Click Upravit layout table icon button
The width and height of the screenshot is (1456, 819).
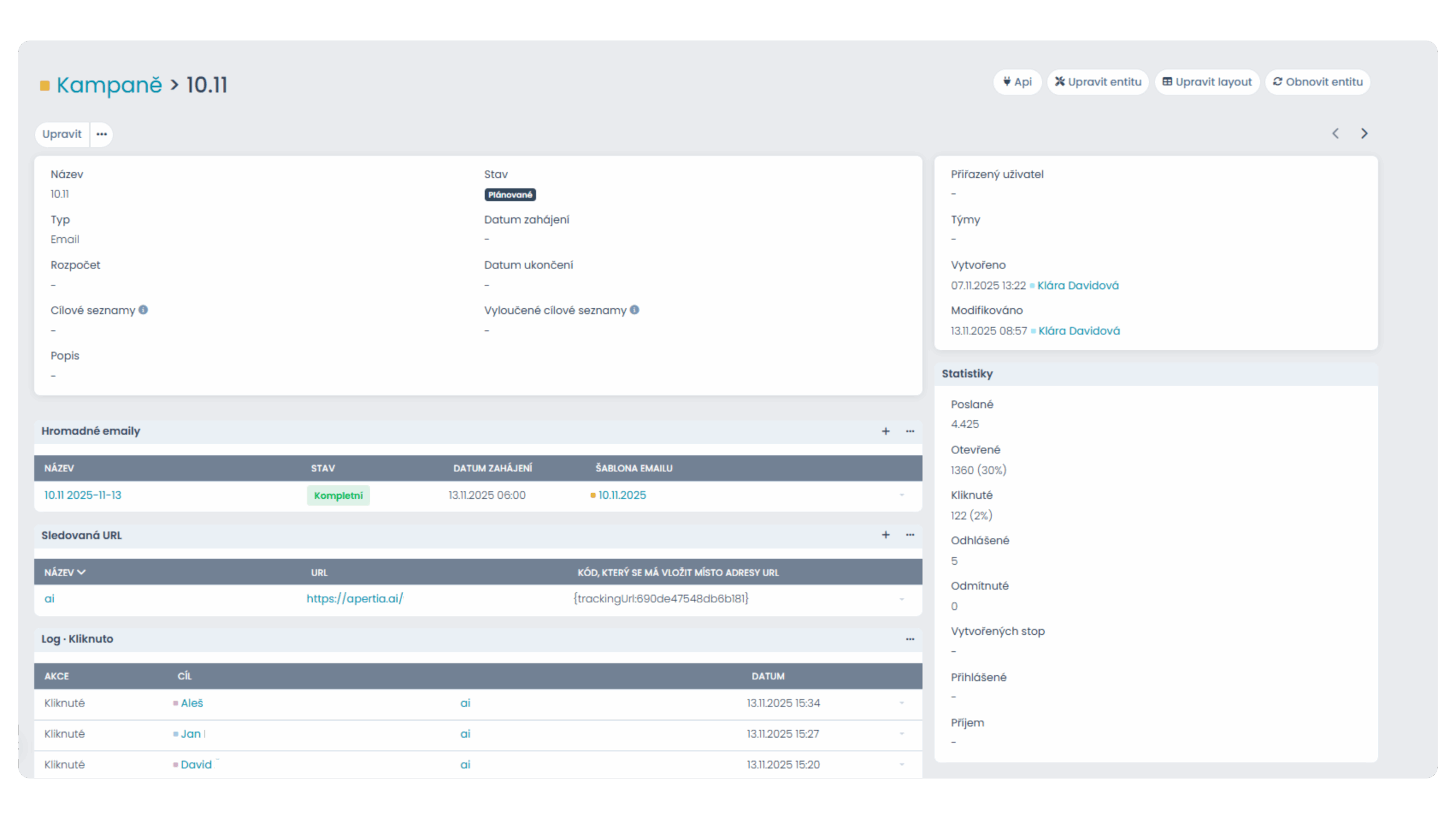coord(1207,82)
